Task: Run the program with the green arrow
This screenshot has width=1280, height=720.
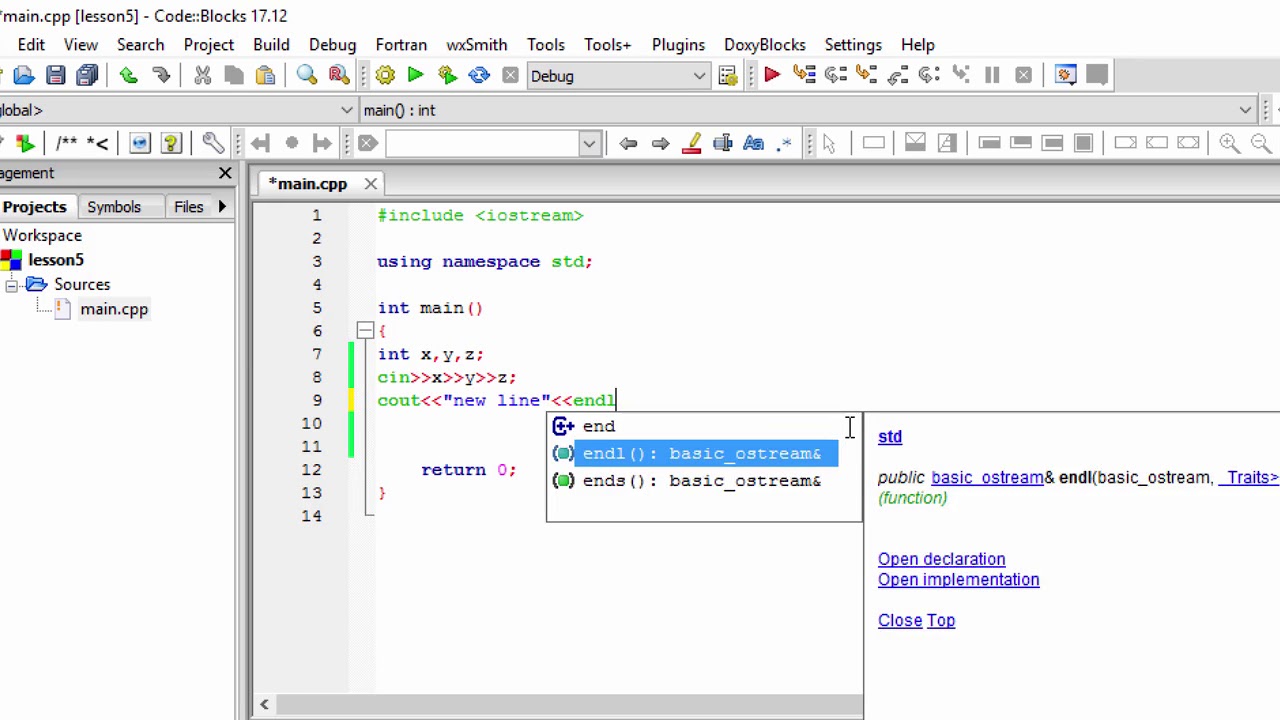Action: (416, 75)
